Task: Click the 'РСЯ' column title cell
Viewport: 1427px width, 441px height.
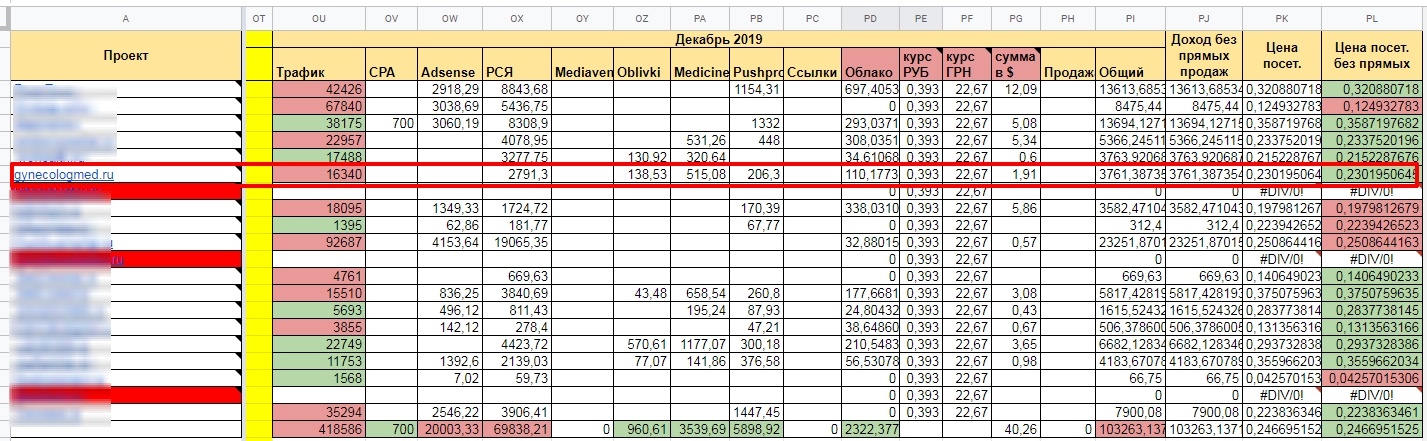Action: coord(517,65)
